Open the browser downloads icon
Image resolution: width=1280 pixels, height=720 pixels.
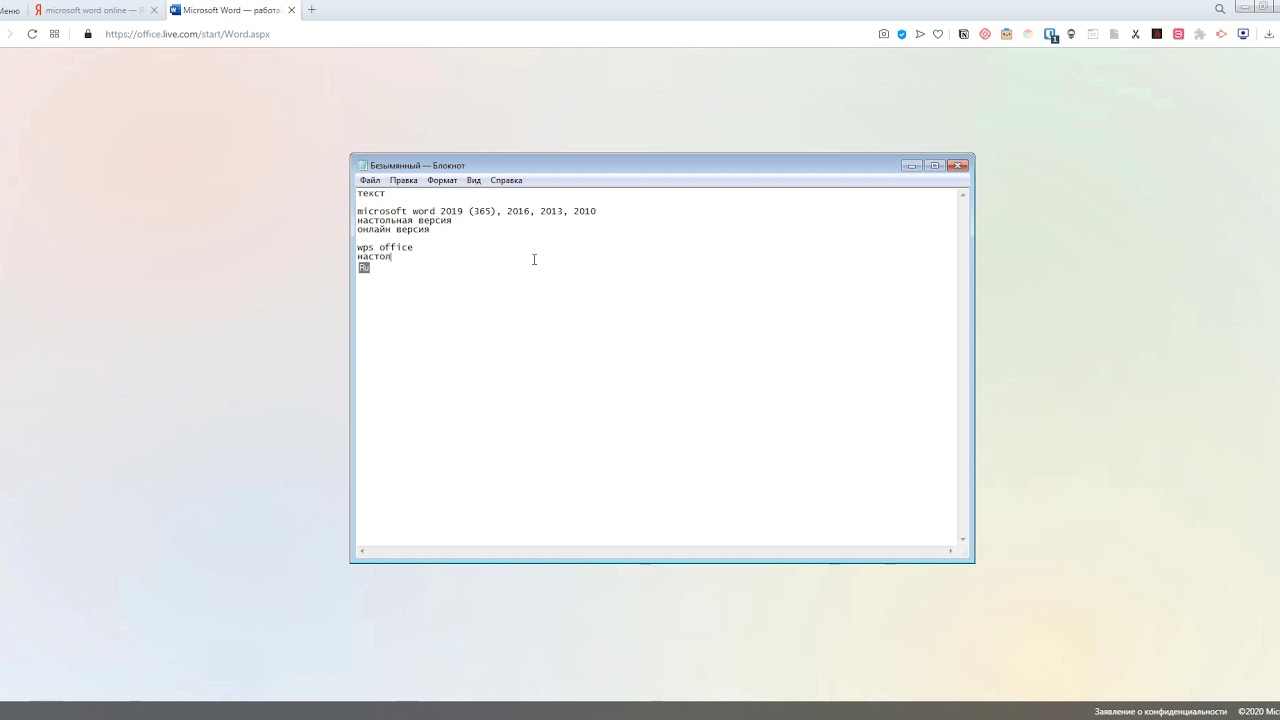[1270, 34]
